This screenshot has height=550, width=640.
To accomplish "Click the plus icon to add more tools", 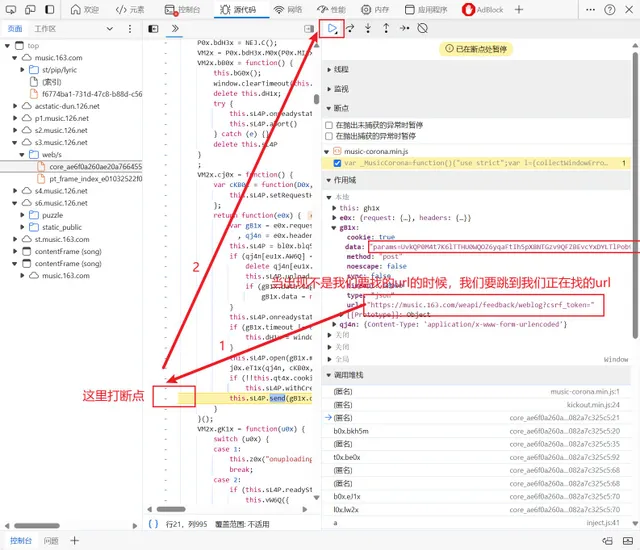I will tap(519, 9).
